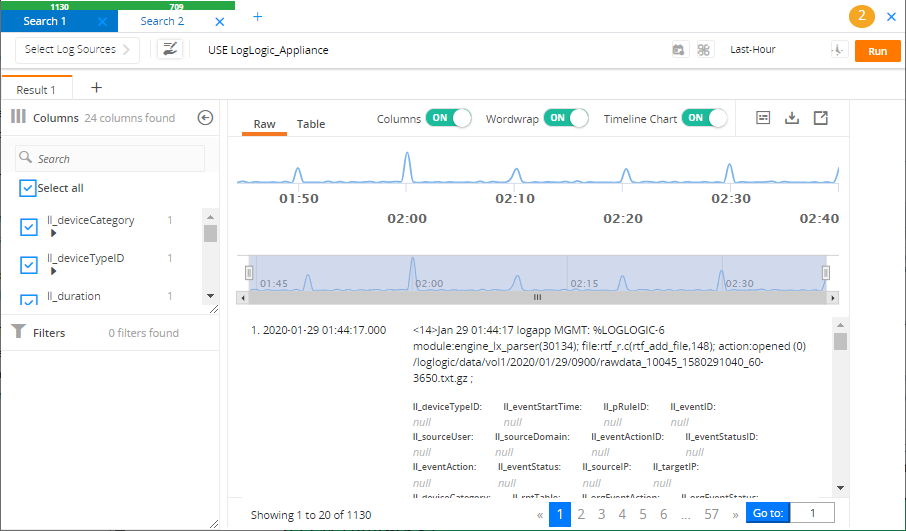
Task: Close the Search 1 tab
Action: tap(102, 22)
